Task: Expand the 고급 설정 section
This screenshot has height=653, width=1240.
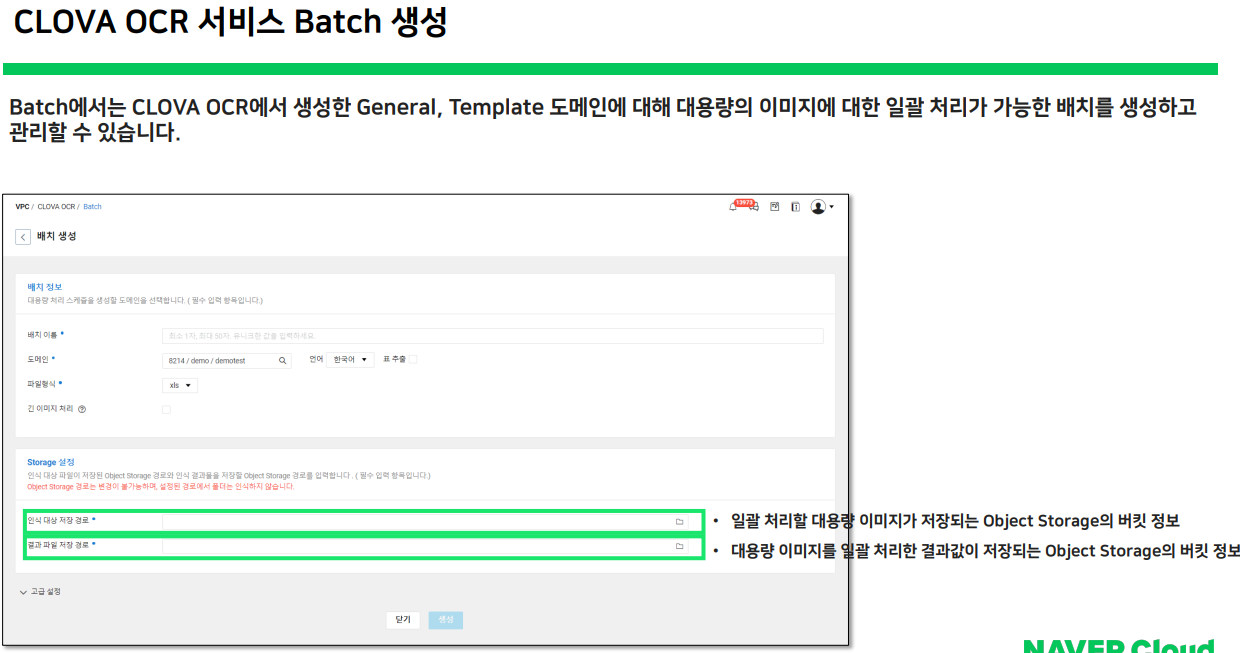Action: (40, 592)
